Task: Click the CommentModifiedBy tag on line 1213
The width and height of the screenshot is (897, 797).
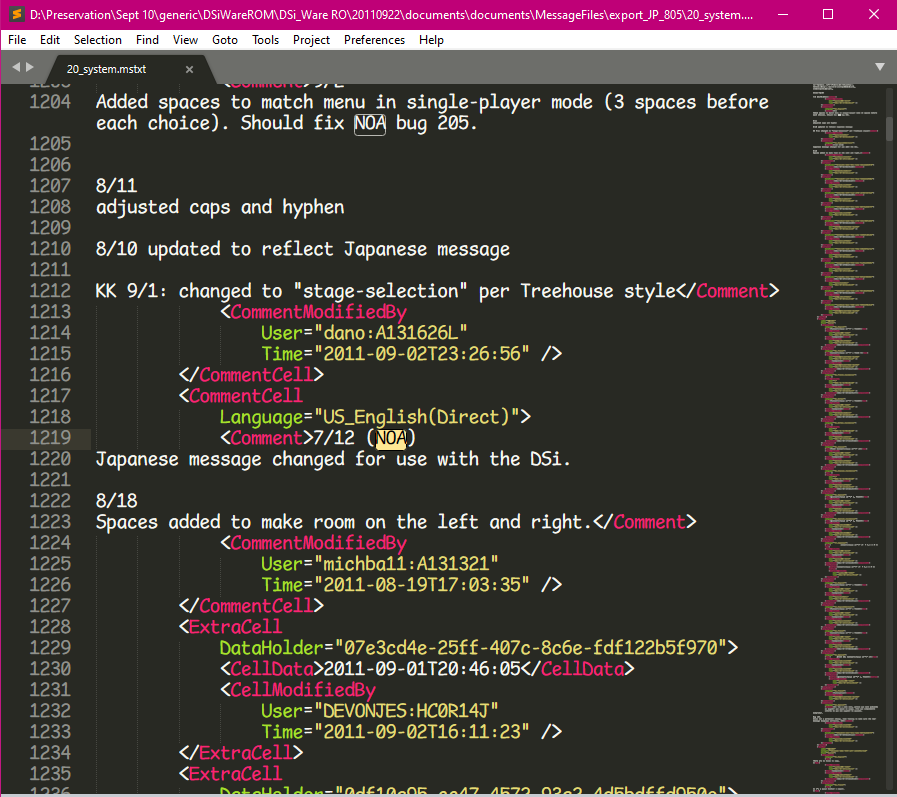Action: click(x=313, y=312)
